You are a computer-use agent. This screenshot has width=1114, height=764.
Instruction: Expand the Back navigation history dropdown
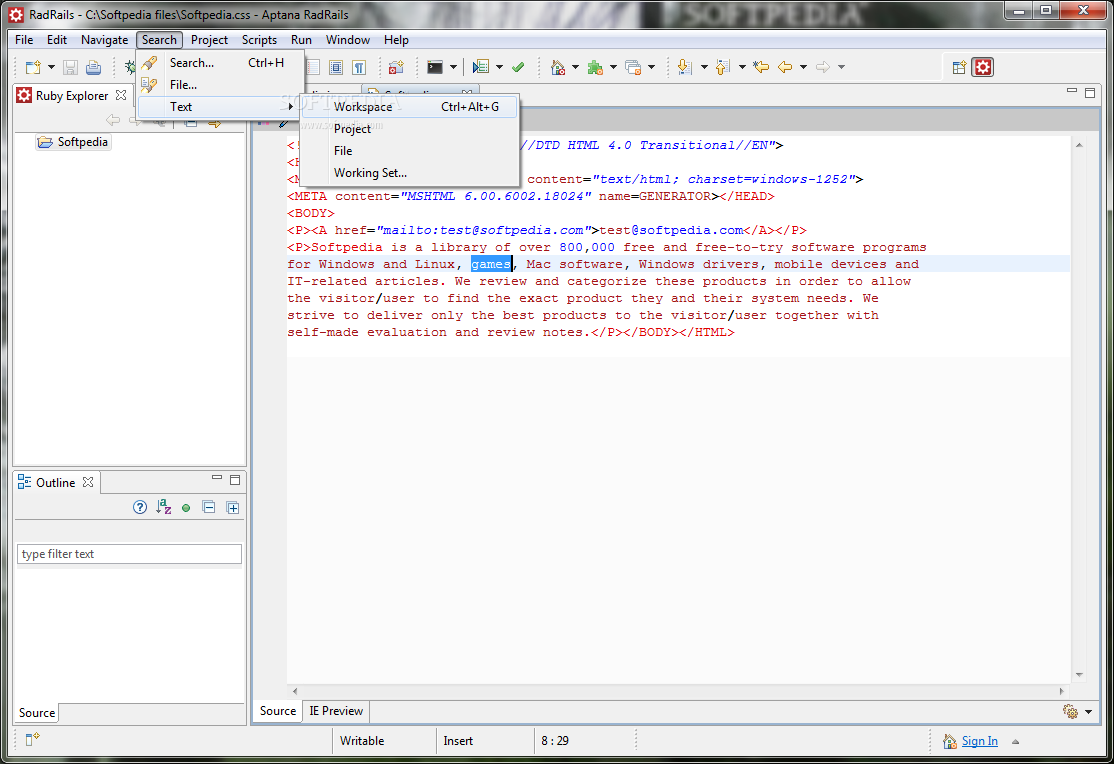(x=804, y=68)
